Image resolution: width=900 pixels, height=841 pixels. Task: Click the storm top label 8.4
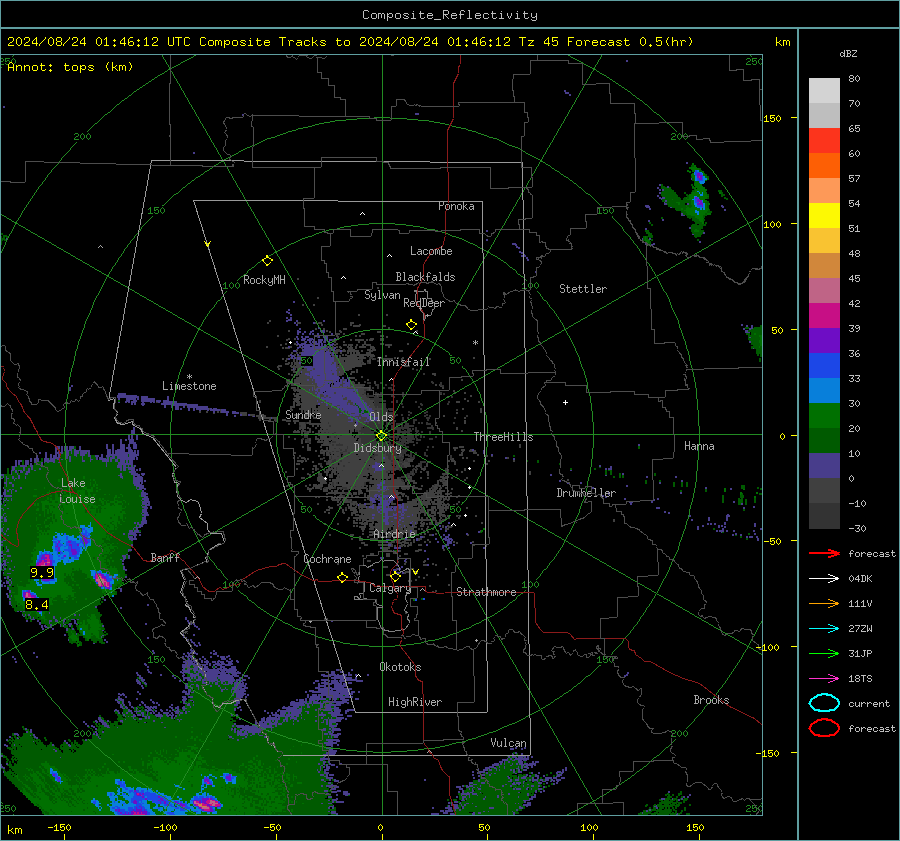coord(37,604)
